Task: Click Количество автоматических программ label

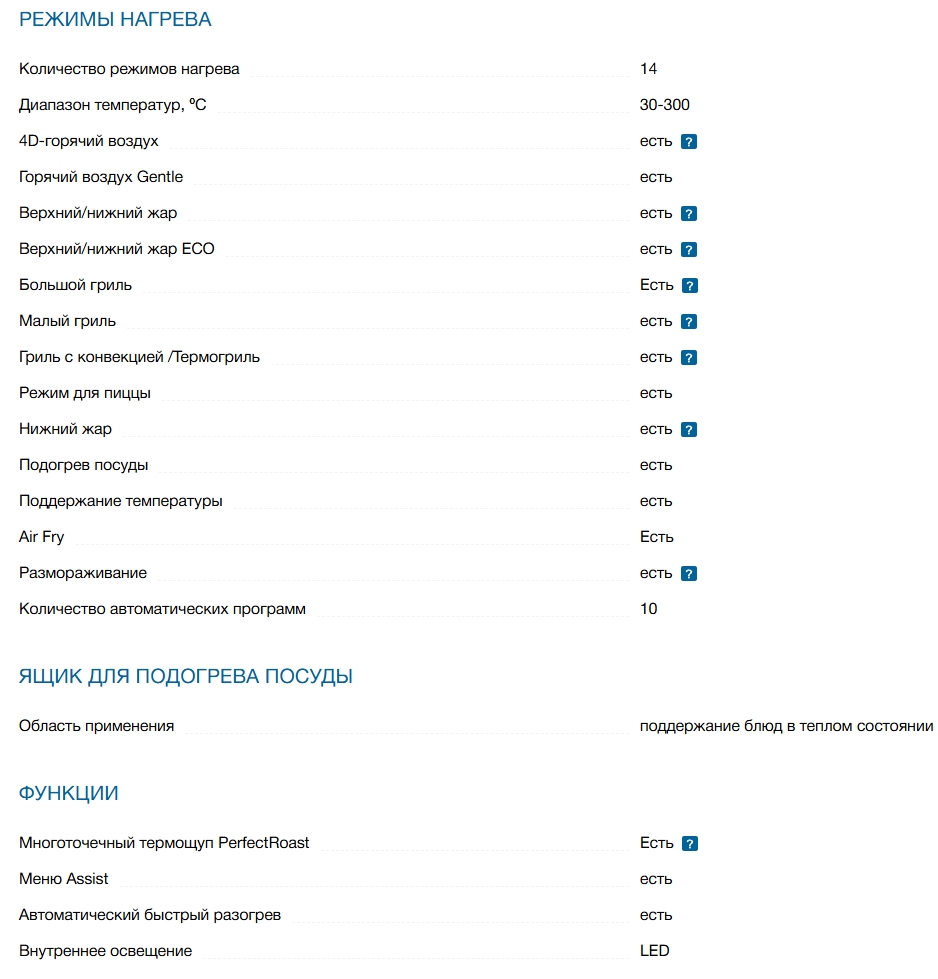Action: (x=162, y=609)
